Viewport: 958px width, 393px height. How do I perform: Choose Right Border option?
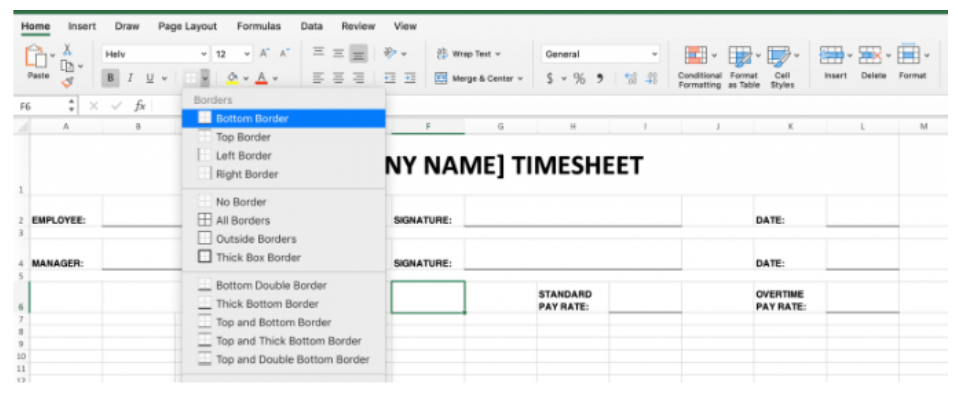(283, 174)
